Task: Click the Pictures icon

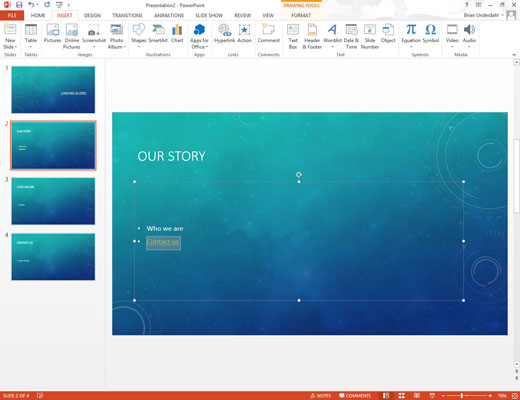Action: click(x=53, y=34)
